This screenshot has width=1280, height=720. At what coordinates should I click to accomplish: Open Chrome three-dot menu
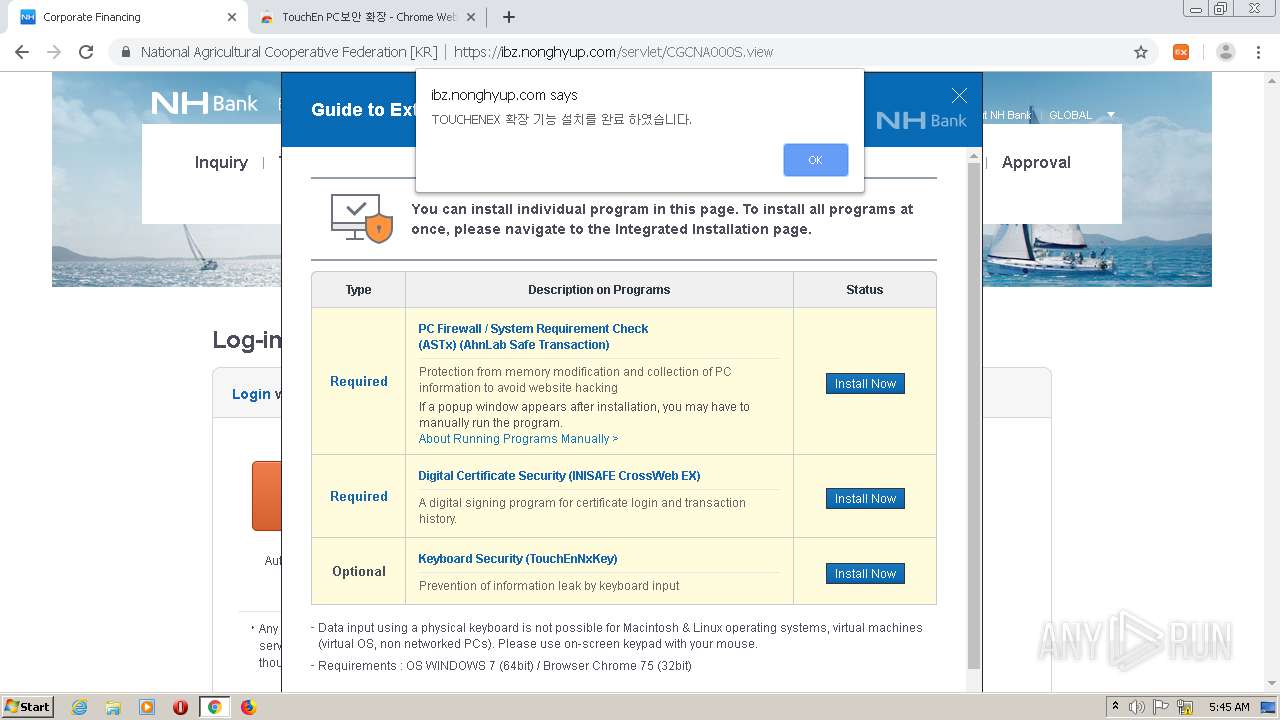click(x=1258, y=52)
